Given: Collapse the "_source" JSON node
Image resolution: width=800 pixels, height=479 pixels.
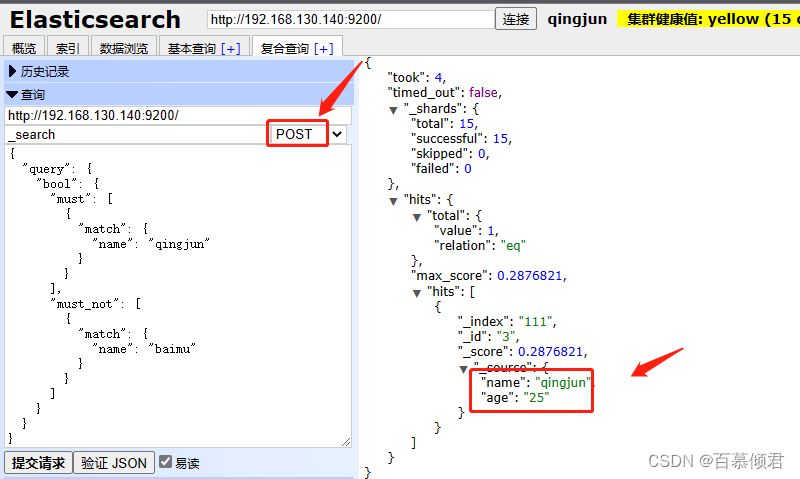Looking at the screenshot, I should point(463,369).
